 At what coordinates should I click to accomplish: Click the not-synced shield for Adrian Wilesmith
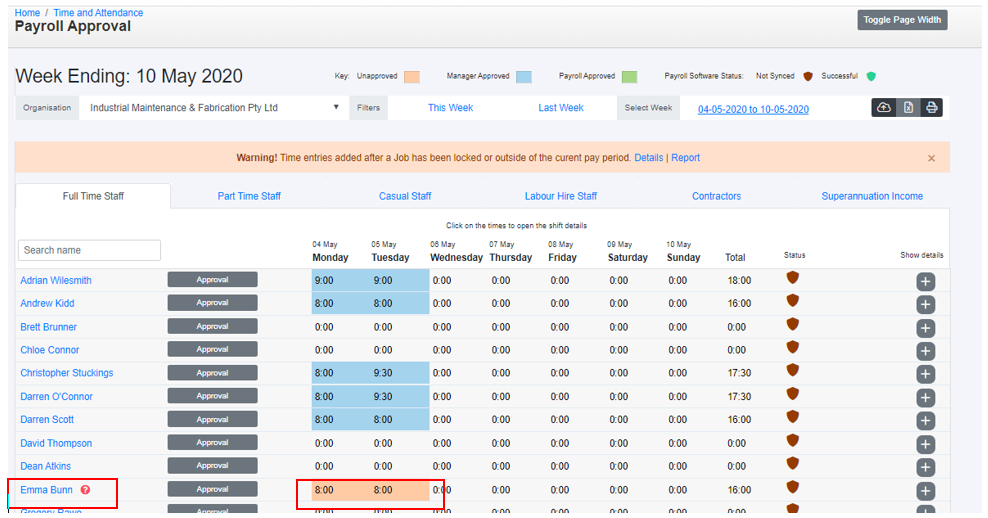(793, 277)
